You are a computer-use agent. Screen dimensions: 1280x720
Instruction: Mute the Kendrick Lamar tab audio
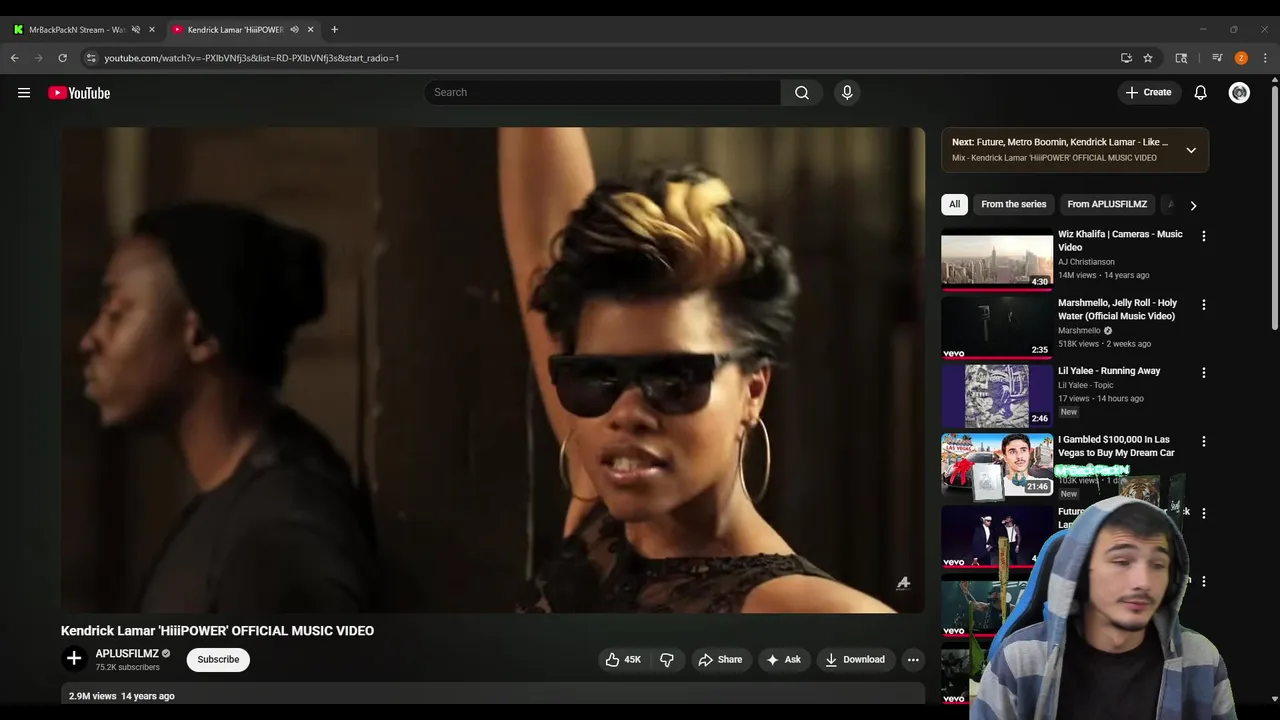294,30
